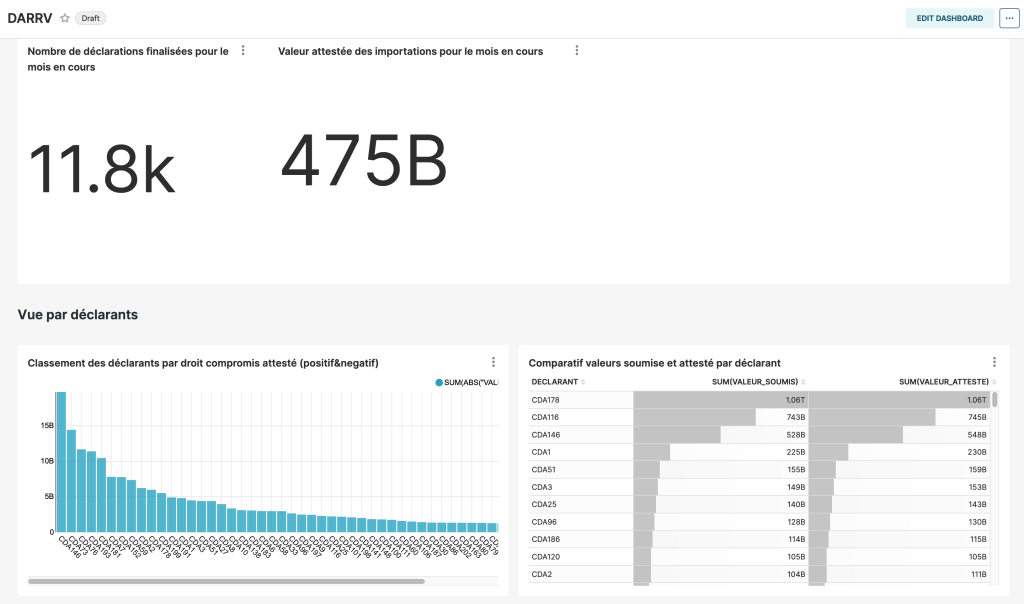Click the tallest bar in the déclarants chart
The height and width of the screenshot is (604, 1024).
click(x=61, y=462)
